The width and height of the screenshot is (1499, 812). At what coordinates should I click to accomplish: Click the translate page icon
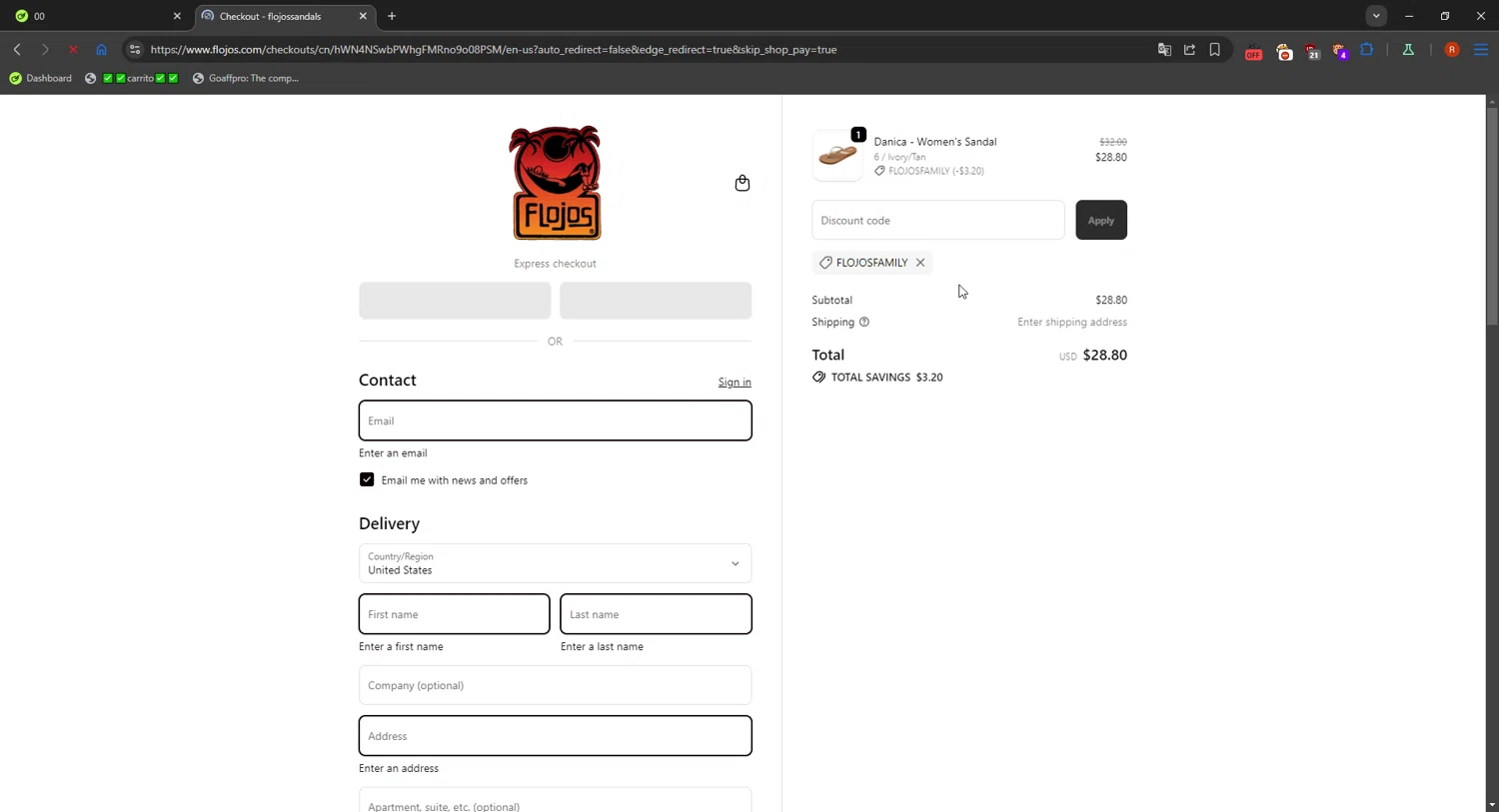1164,49
